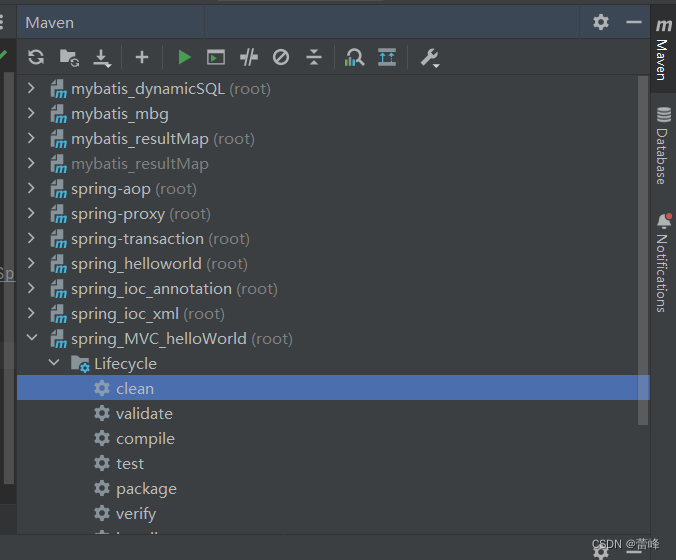
Task: Click gear icon beside package goal
Action: click(x=102, y=488)
